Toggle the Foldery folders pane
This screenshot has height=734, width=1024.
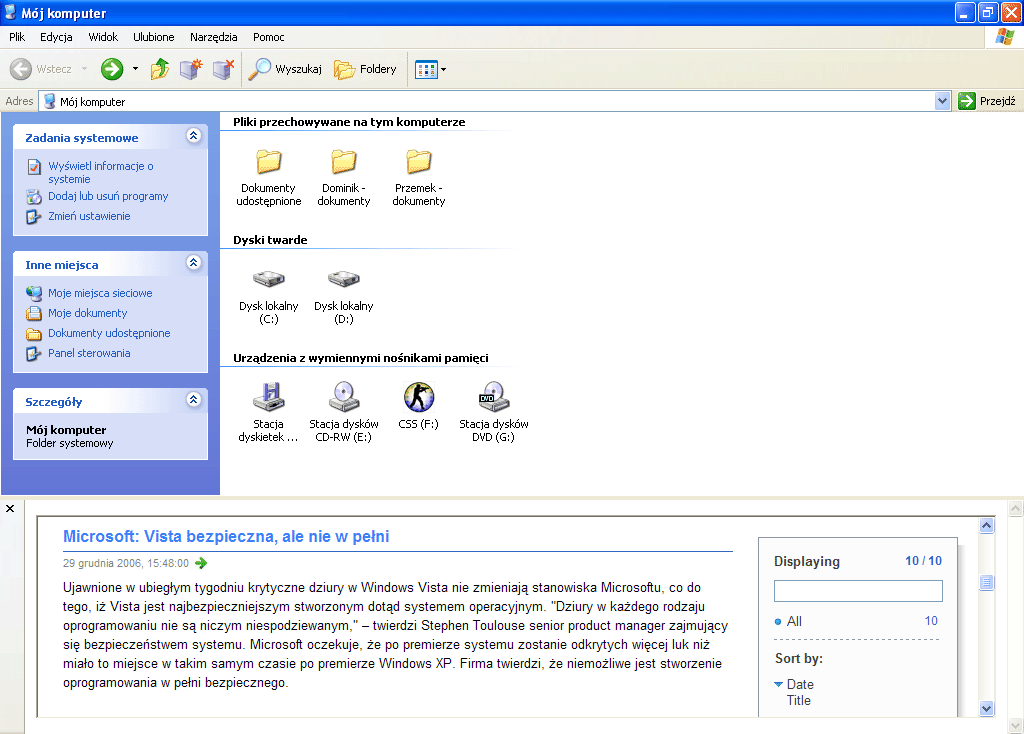coord(365,69)
